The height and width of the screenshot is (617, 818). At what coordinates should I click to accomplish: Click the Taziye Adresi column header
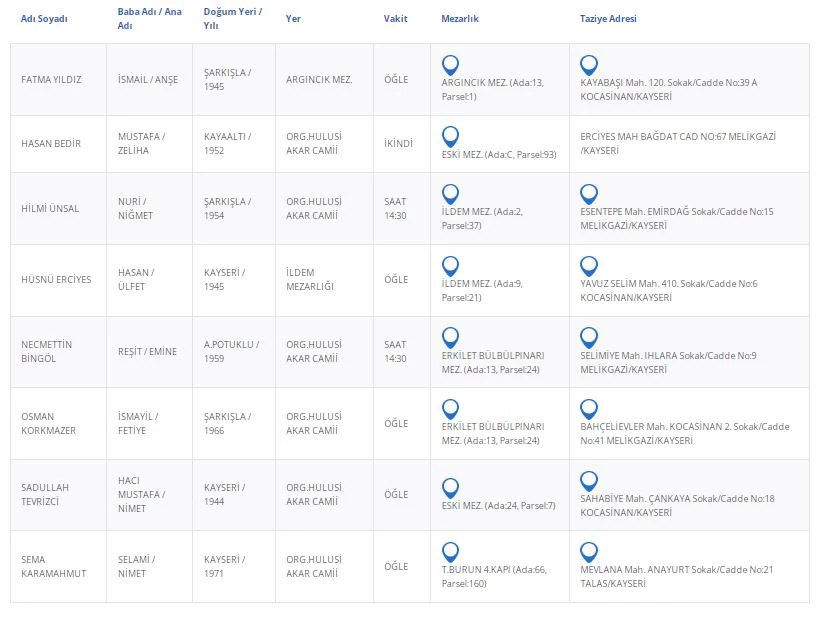[608, 19]
